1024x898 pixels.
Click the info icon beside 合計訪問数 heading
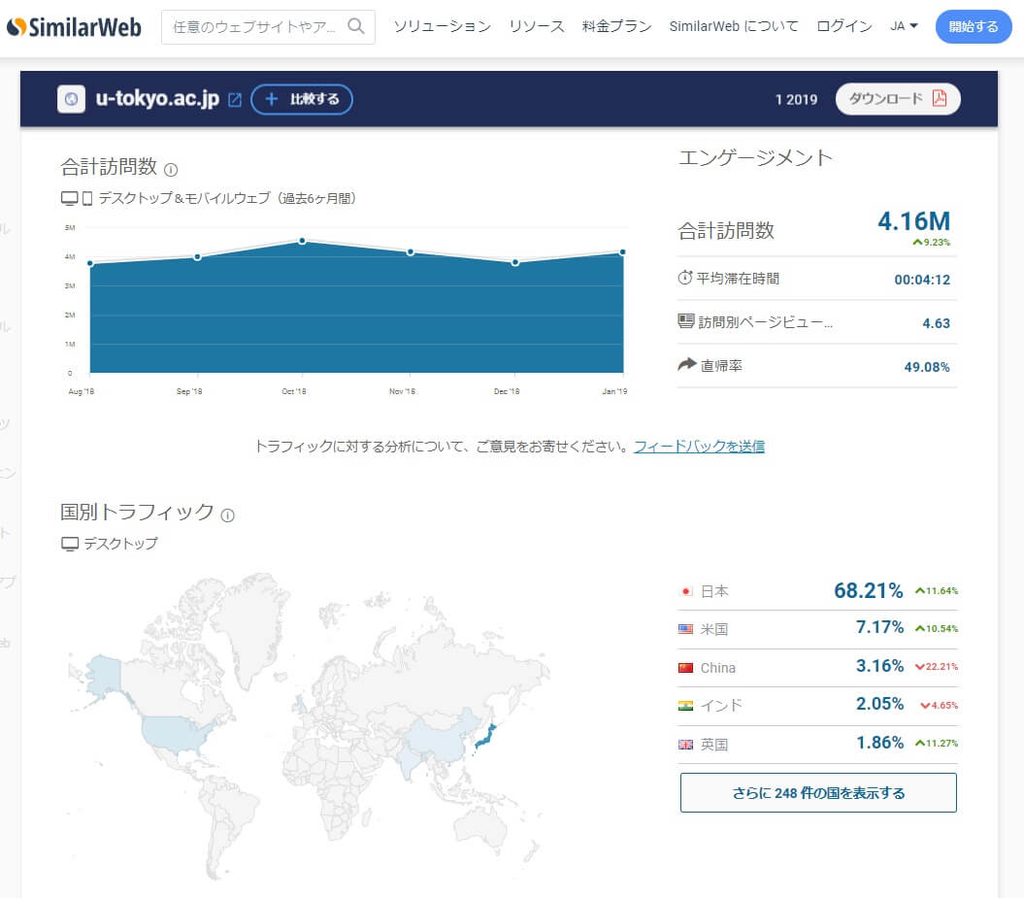pos(170,170)
